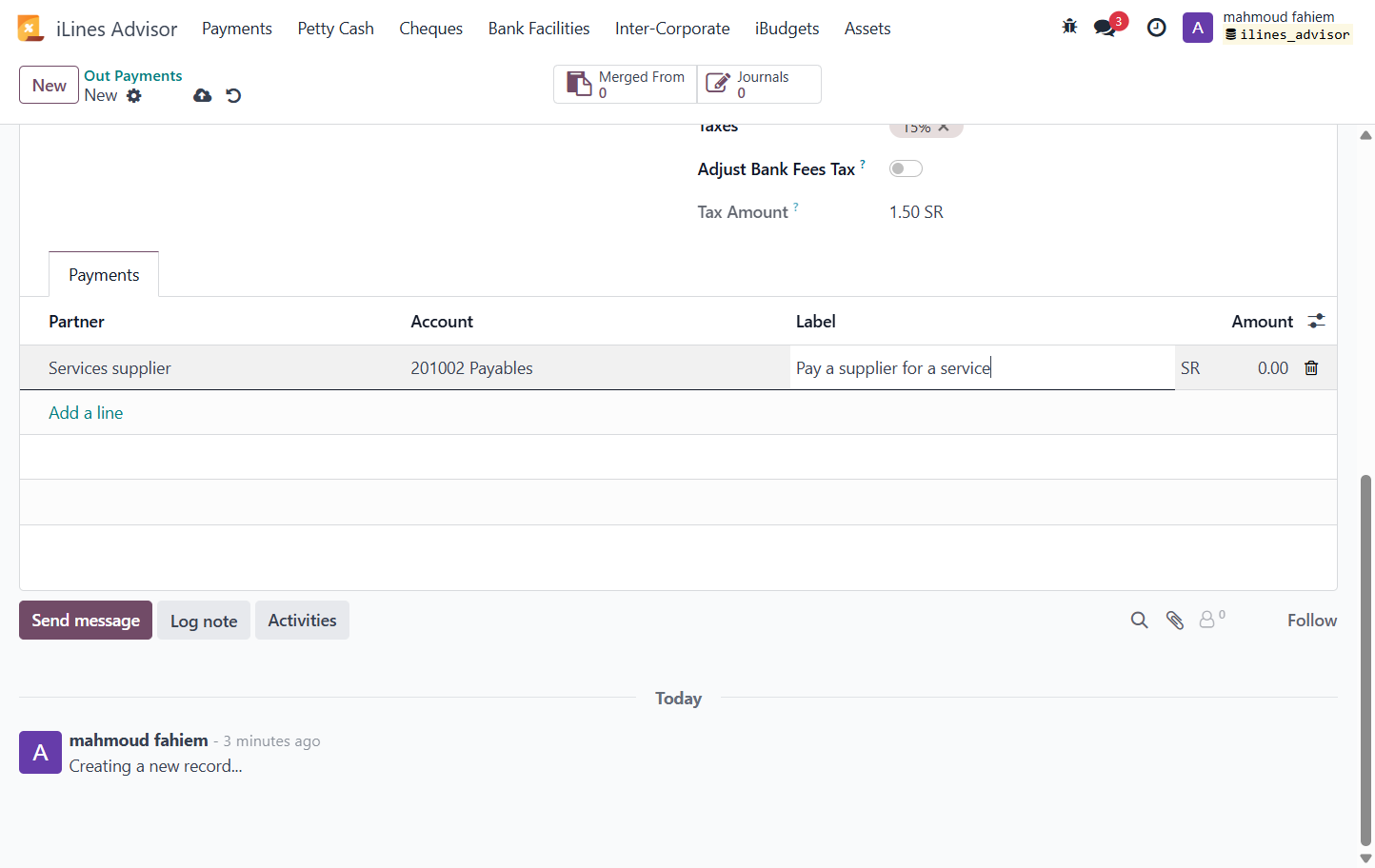Open the Cheques menu

(x=430, y=29)
